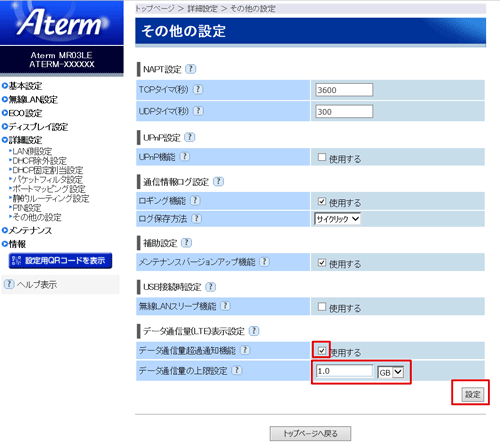
Task: Open help icon for データ通信量の上限設定
Action: click(x=237, y=370)
